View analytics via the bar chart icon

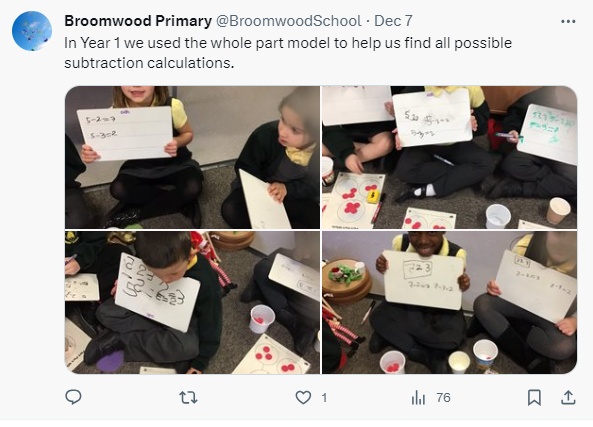pyautogui.click(x=418, y=398)
